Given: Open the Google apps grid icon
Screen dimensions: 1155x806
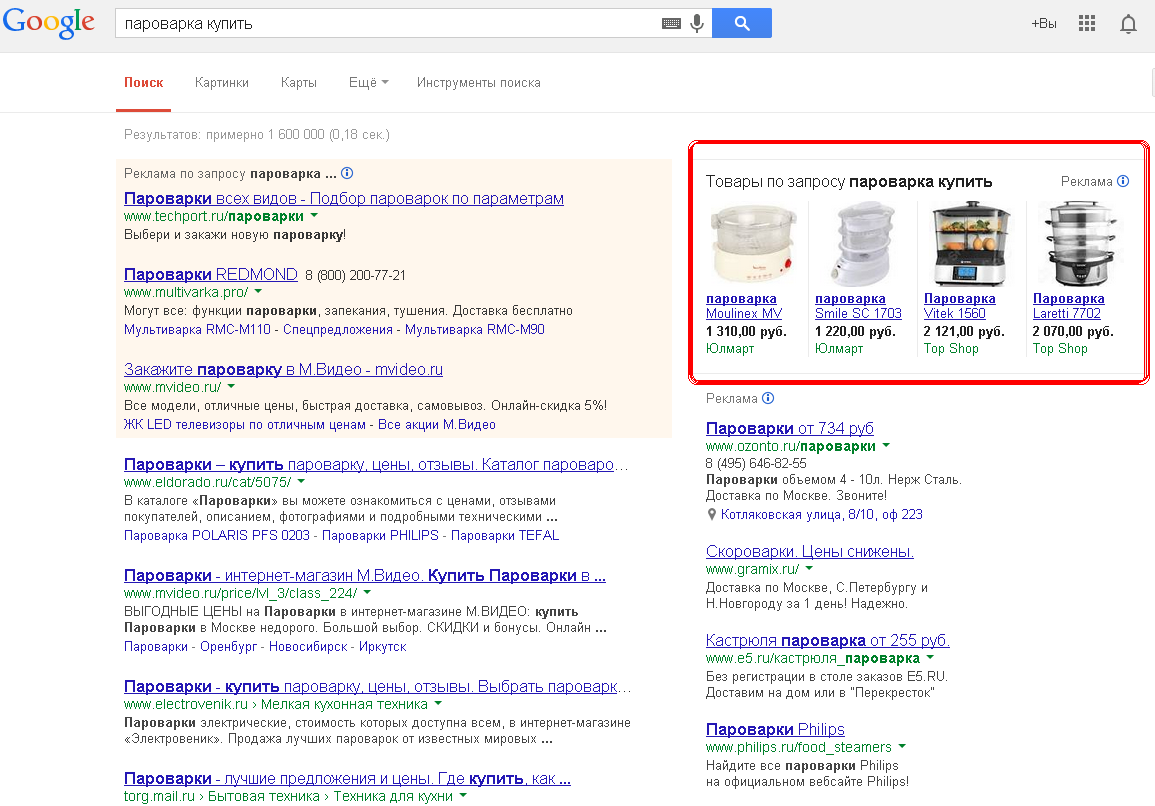Looking at the screenshot, I should (1086, 24).
